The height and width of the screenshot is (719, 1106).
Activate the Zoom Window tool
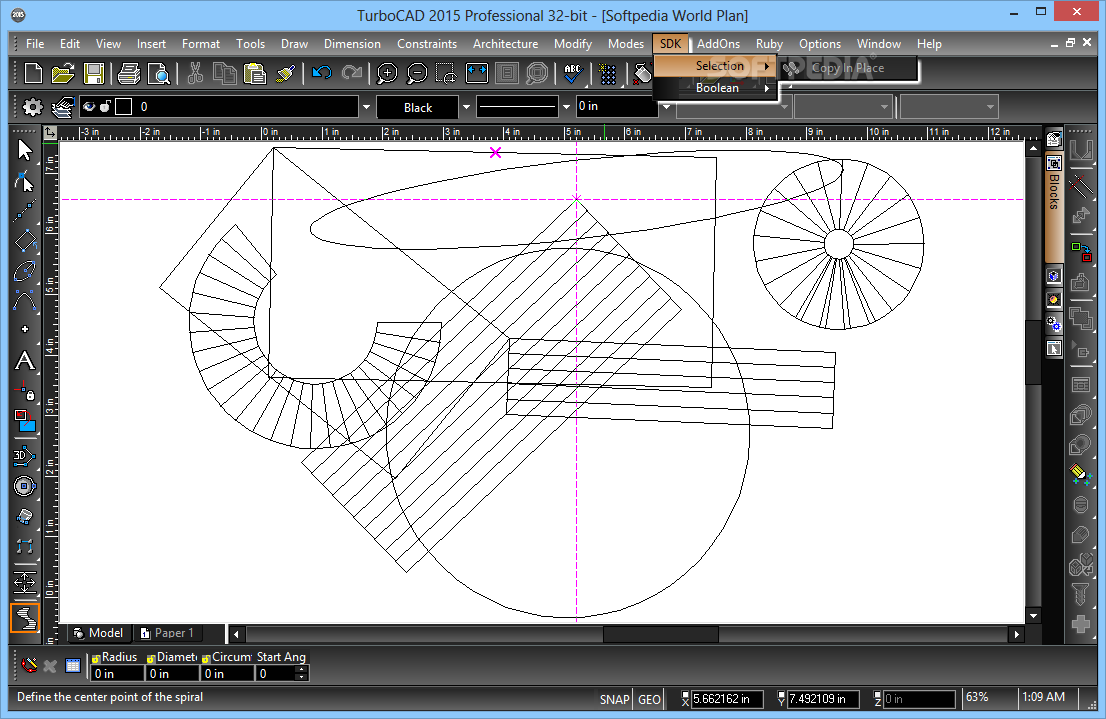(446, 73)
